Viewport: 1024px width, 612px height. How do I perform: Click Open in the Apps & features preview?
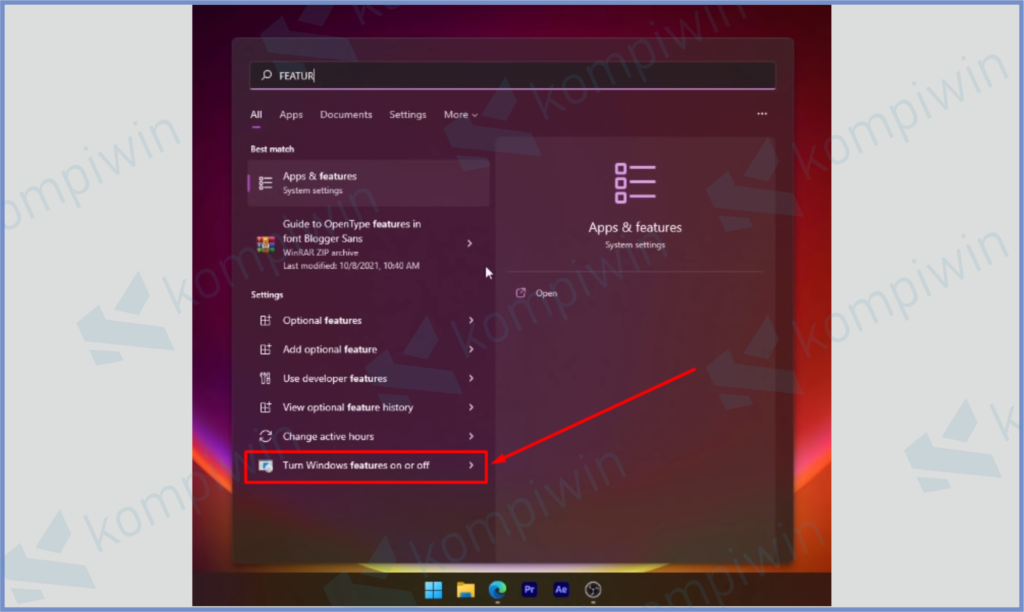546,293
